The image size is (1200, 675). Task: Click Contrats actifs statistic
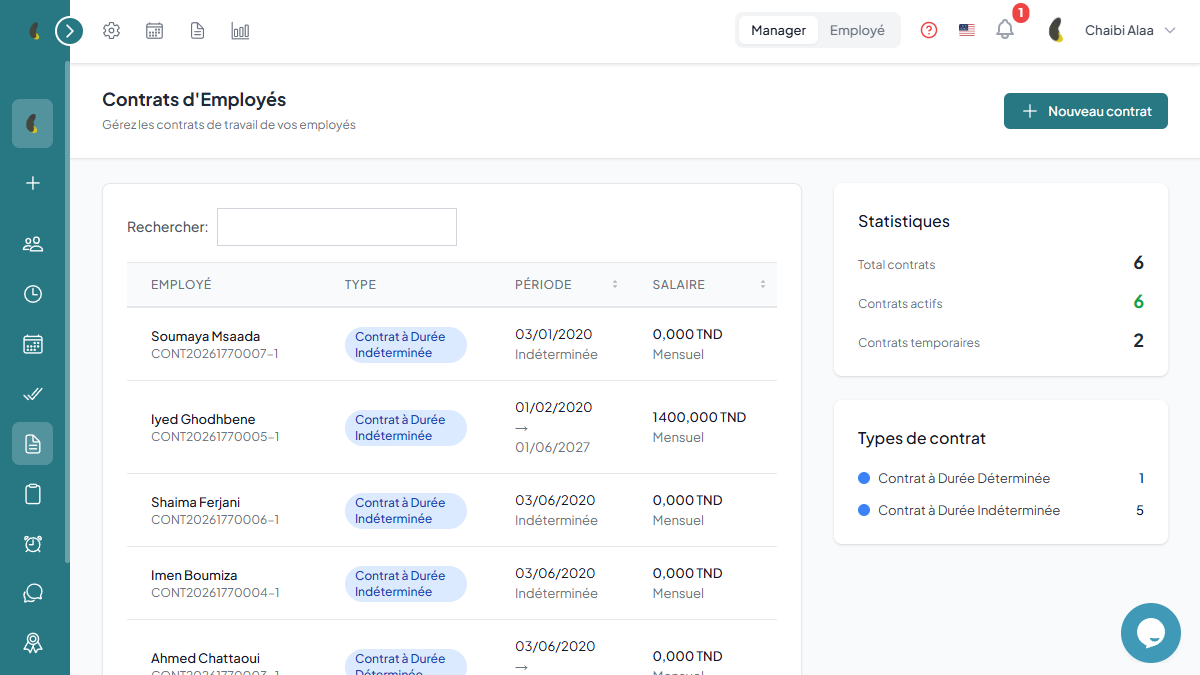pos(1001,303)
